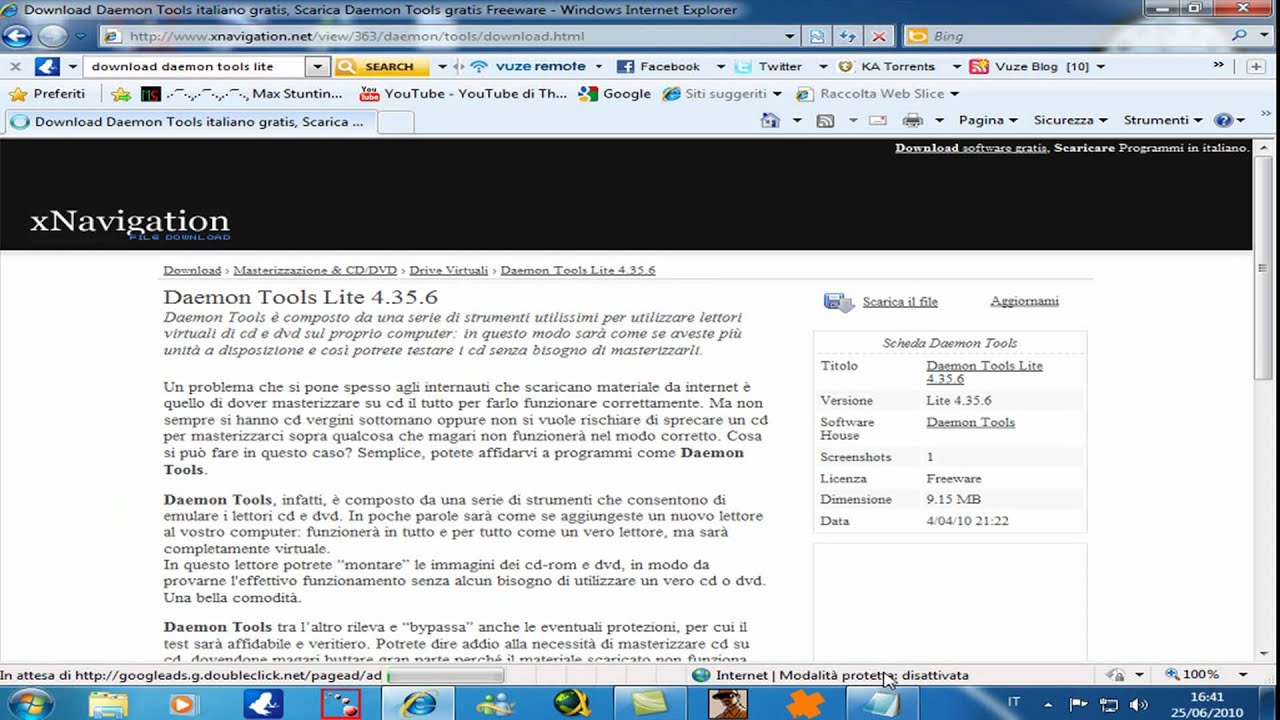The width and height of the screenshot is (1280, 720).
Task: Open Windows Explorer folder on taskbar
Action: coord(108,704)
